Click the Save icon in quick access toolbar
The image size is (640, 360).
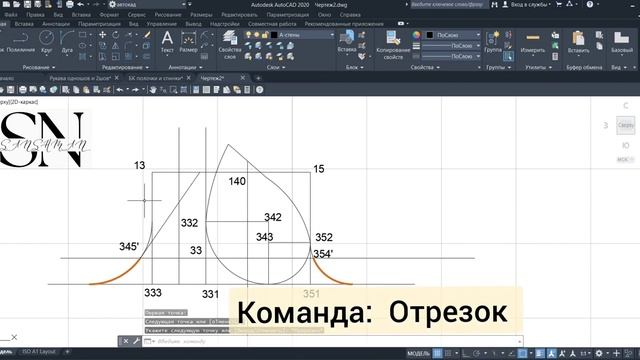pos(27,4)
